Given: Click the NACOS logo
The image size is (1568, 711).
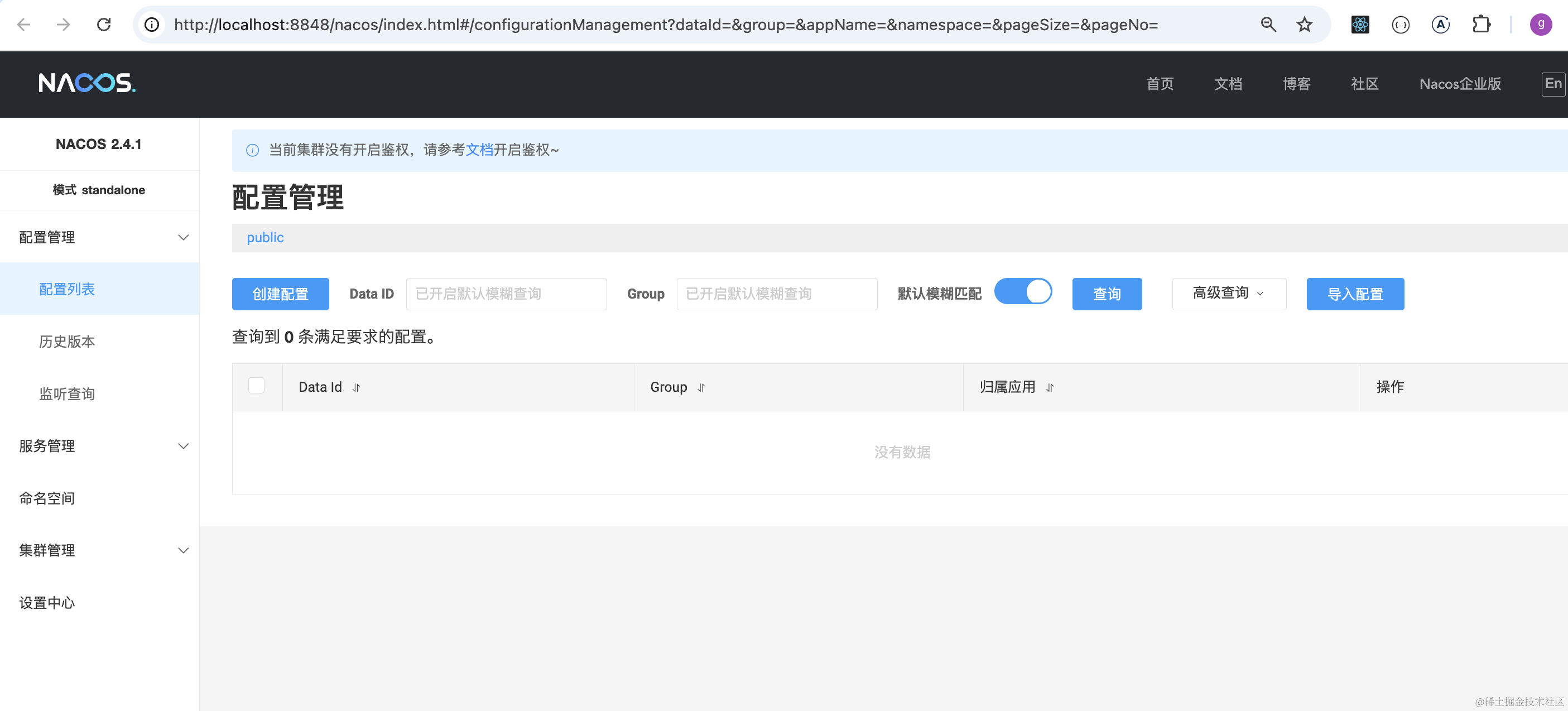Looking at the screenshot, I should tap(87, 83).
